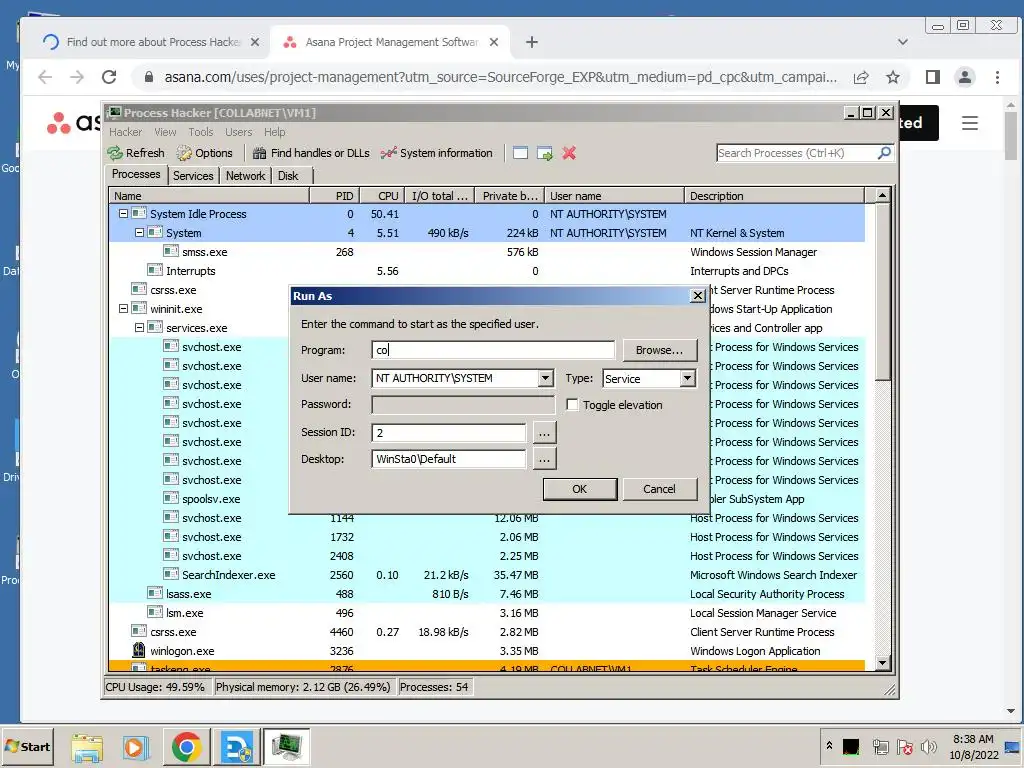This screenshot has height=768, width=1024.
Task: Open System information graph window
Action: pos(436,153)
